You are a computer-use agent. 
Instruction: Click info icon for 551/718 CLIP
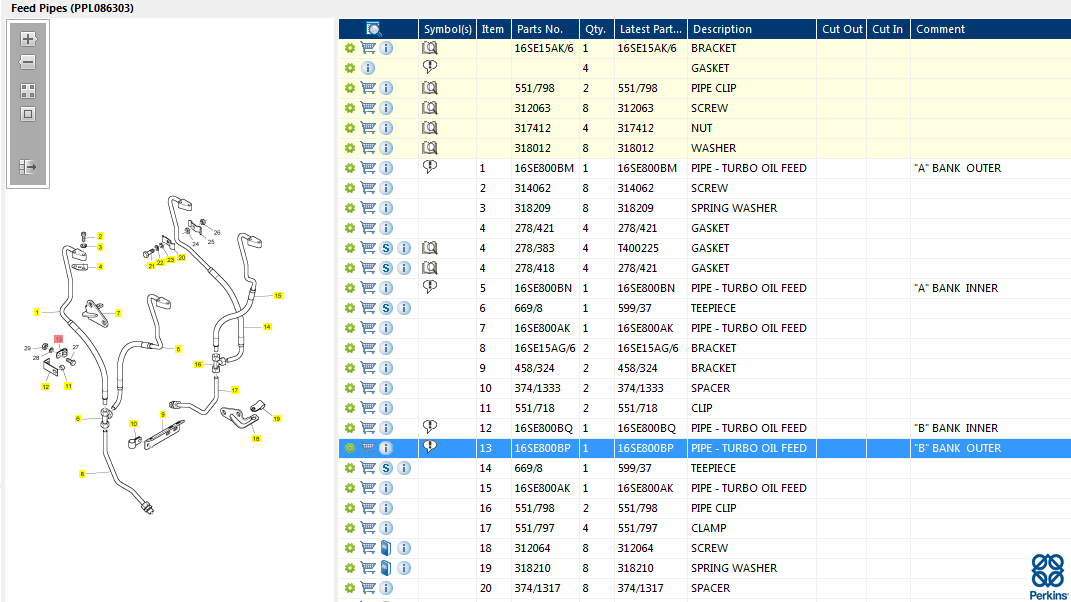[x=386, y=408]
